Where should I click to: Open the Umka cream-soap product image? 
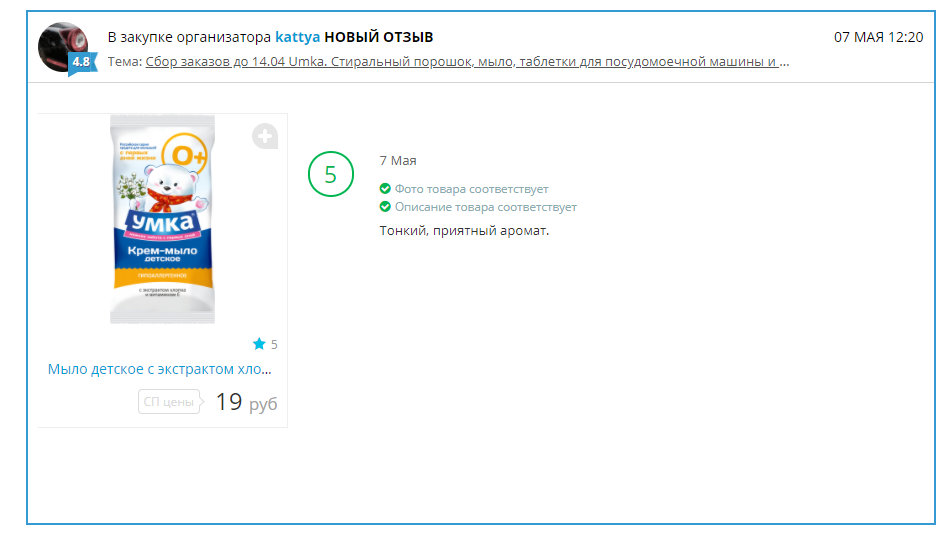coord(162,219)
